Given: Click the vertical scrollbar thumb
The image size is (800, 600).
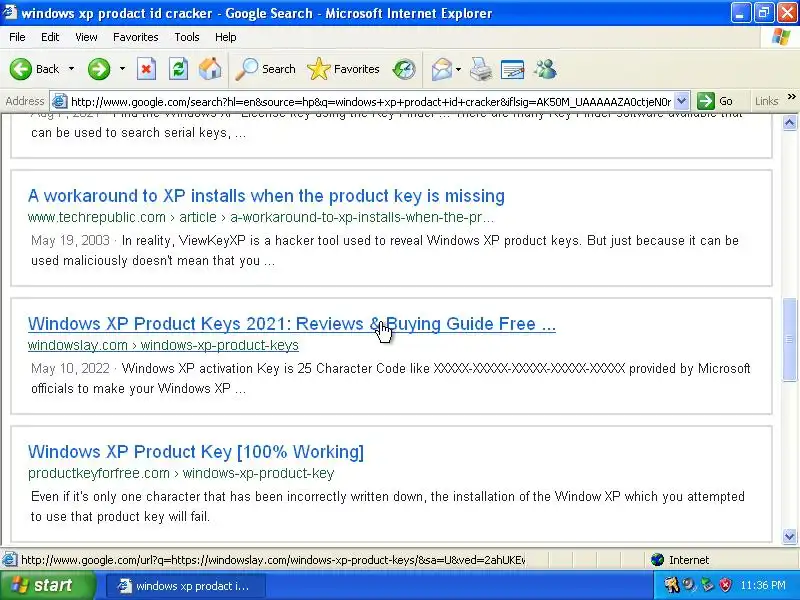Looking at the screenshot, I should point(790,339).
